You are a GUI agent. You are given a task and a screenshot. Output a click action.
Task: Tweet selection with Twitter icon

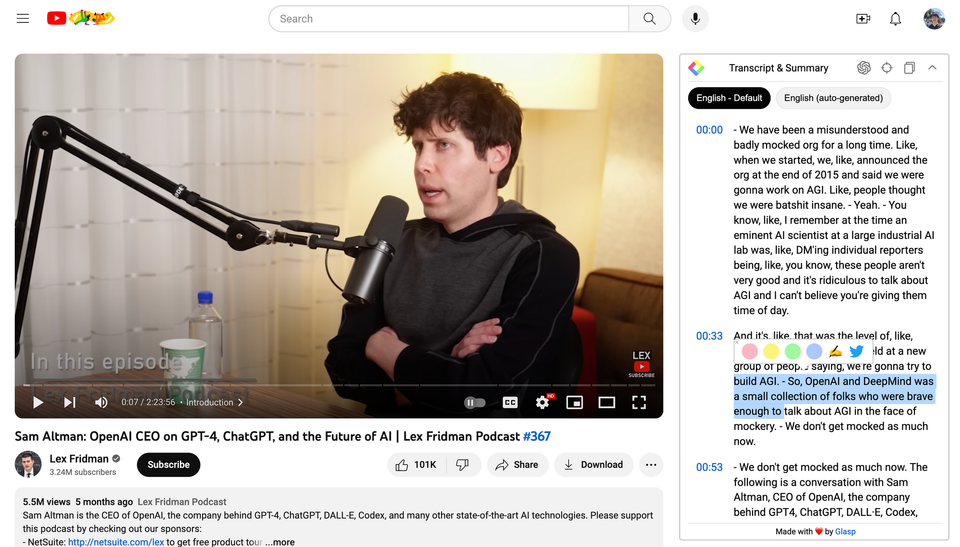coord(857,351)
